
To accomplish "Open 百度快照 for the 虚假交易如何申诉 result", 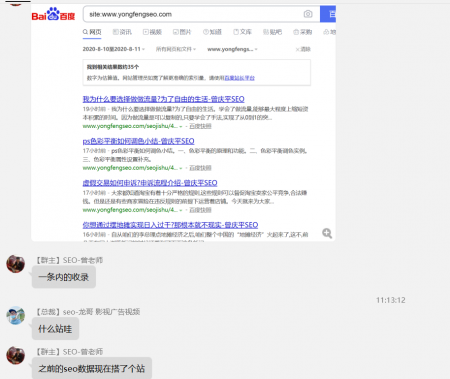I will (x=200, y=210).
